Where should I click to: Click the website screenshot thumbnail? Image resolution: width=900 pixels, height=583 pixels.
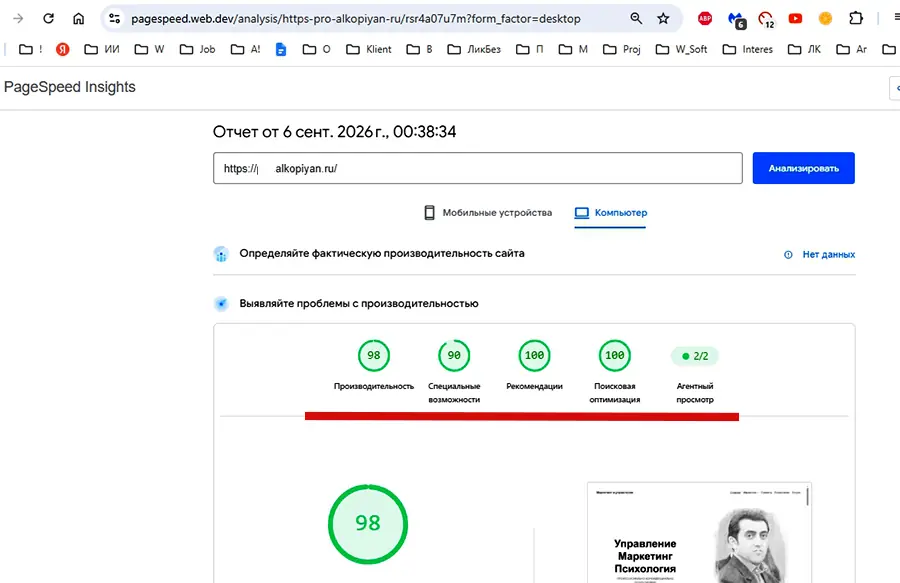pos(699,533)
